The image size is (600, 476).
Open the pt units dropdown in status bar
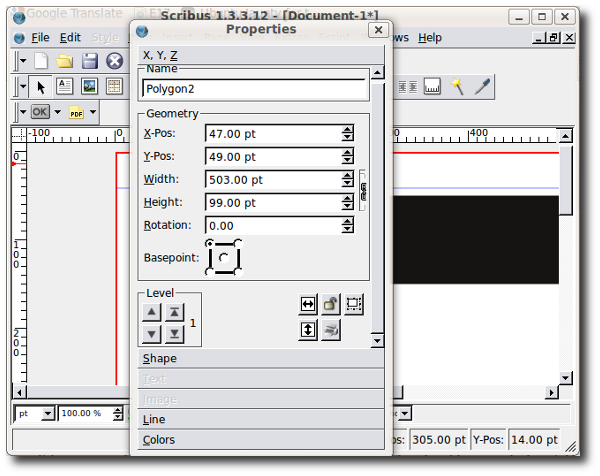(48, 414)
